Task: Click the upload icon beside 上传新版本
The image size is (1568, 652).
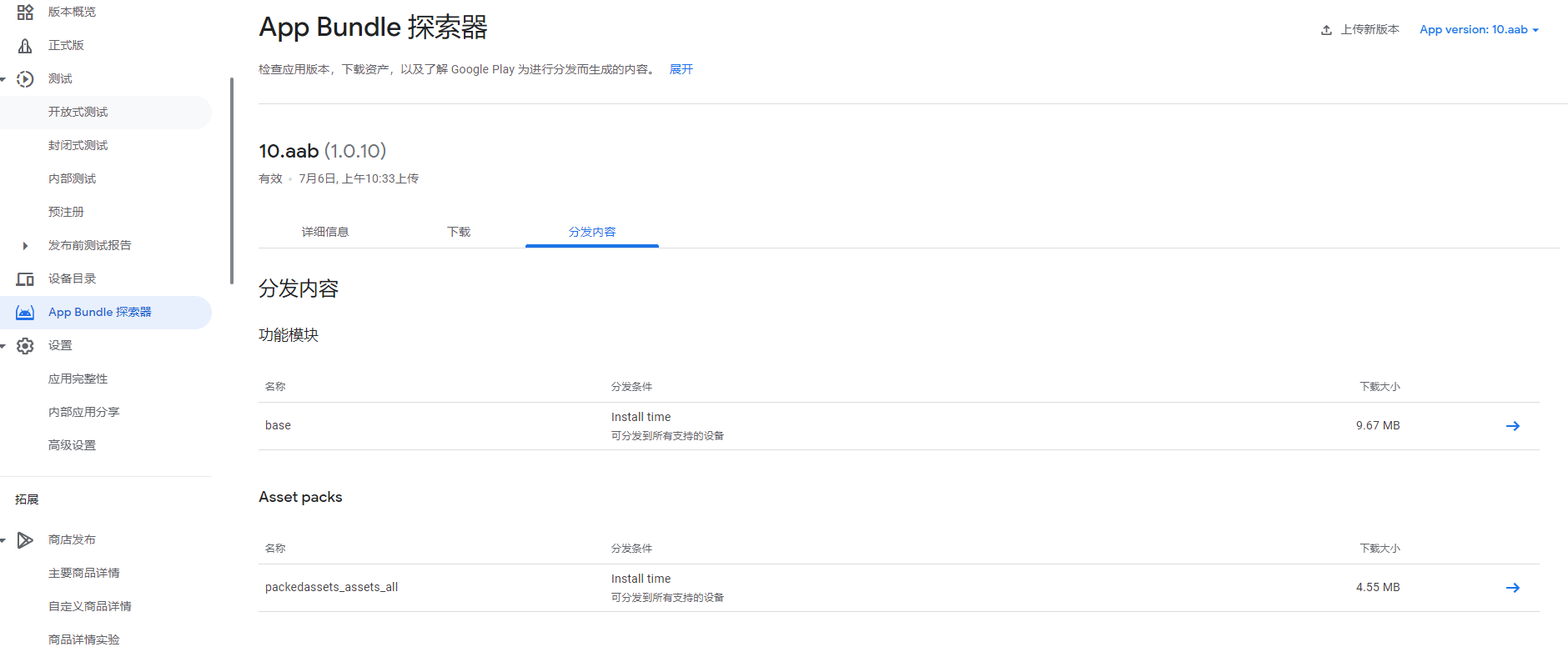Action: pos(1326,30)
